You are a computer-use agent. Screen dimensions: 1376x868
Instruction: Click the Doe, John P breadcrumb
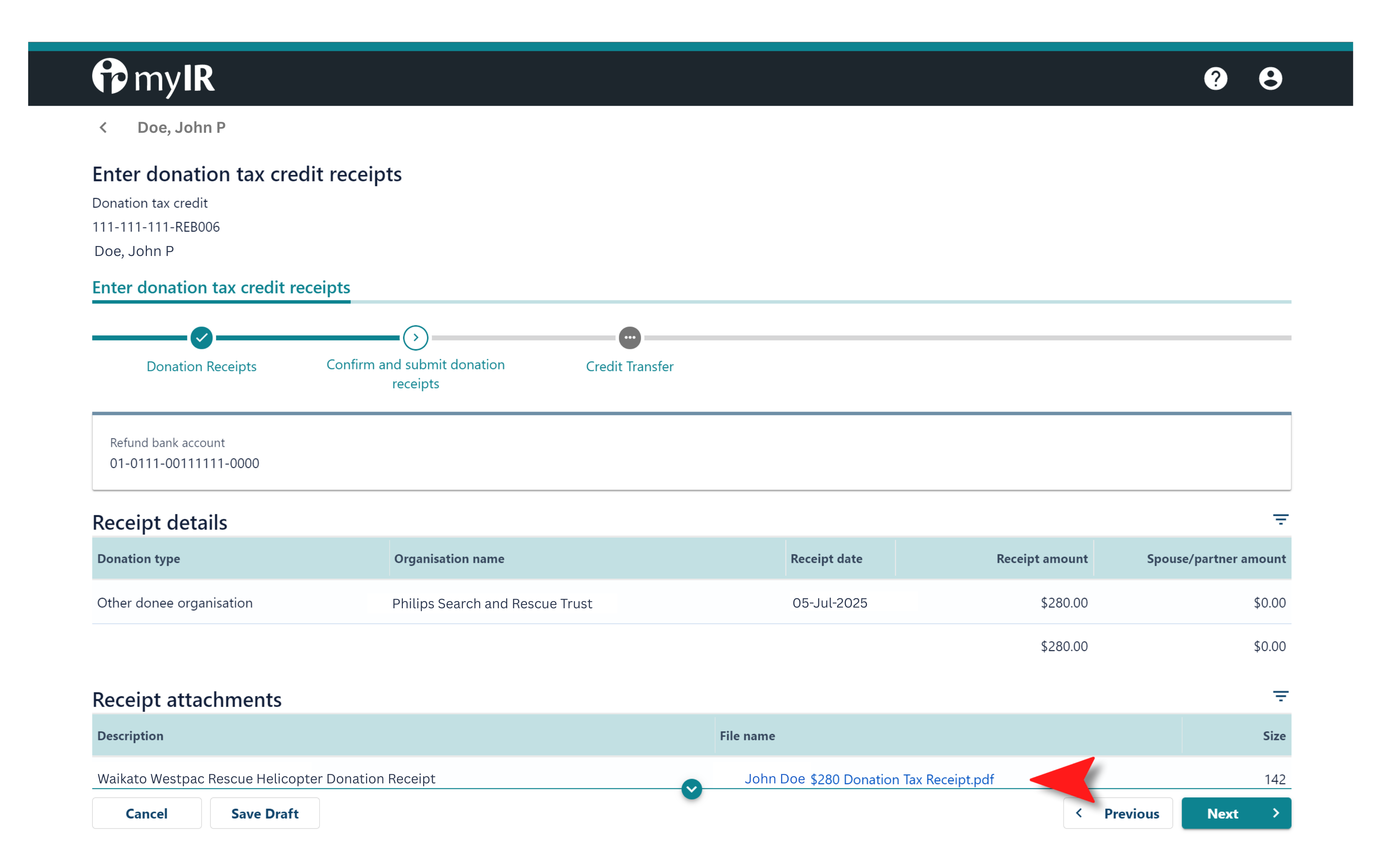pos(181,127)
